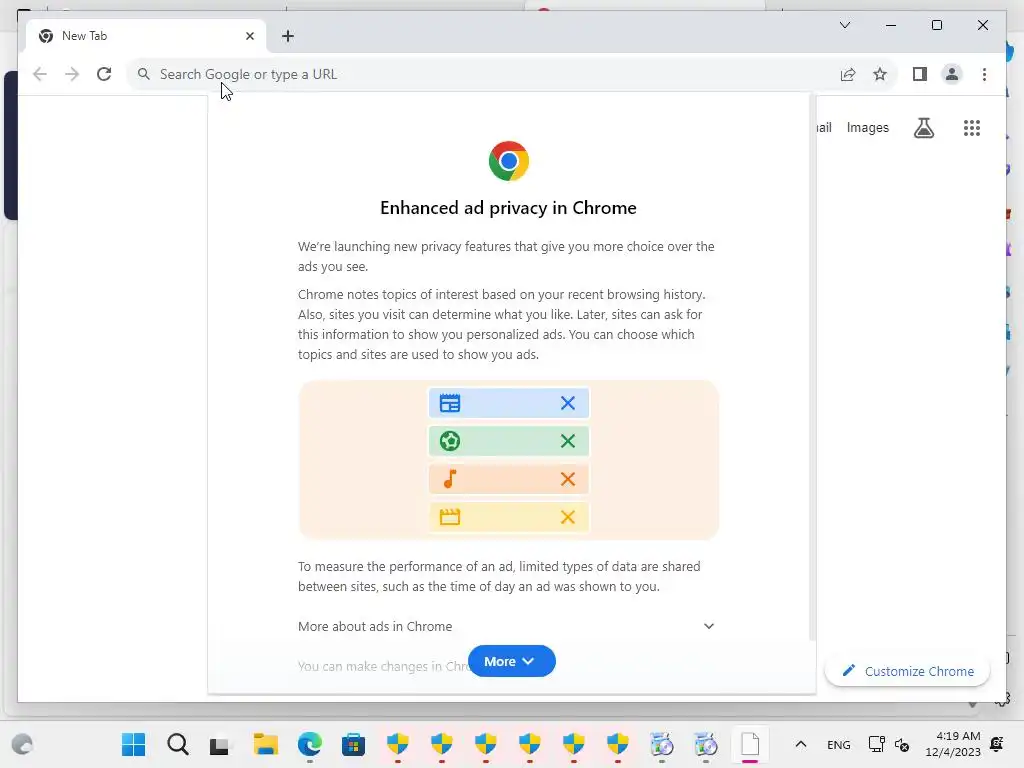Screen dimensions: 1024x768
Task: Remove the green sports topic with X
Action: pyautogui.click(x=568, y=441)
